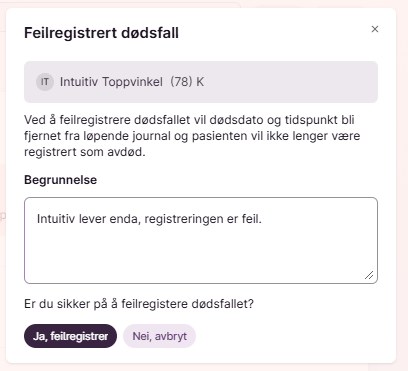408x371 pixels.
Task: Click the textarea resize grip icon
Action: [x=369, y=275]
